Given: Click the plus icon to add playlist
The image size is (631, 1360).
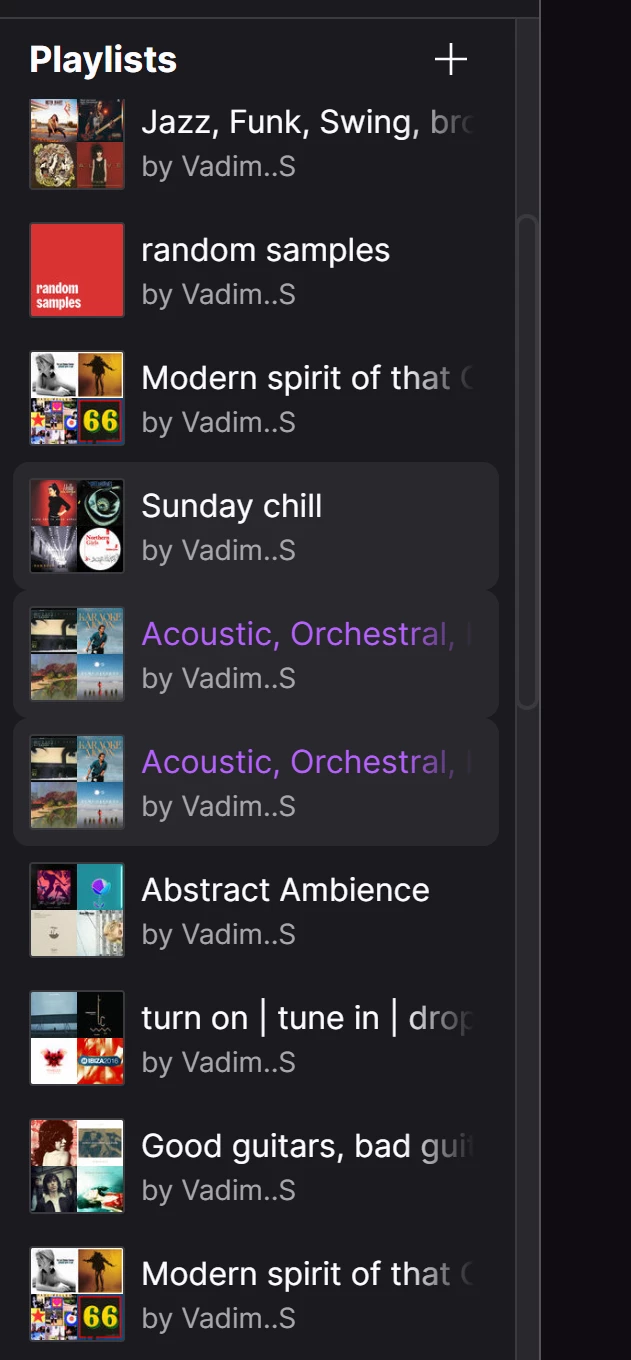Looking at the screenshot, I should 451,60.
